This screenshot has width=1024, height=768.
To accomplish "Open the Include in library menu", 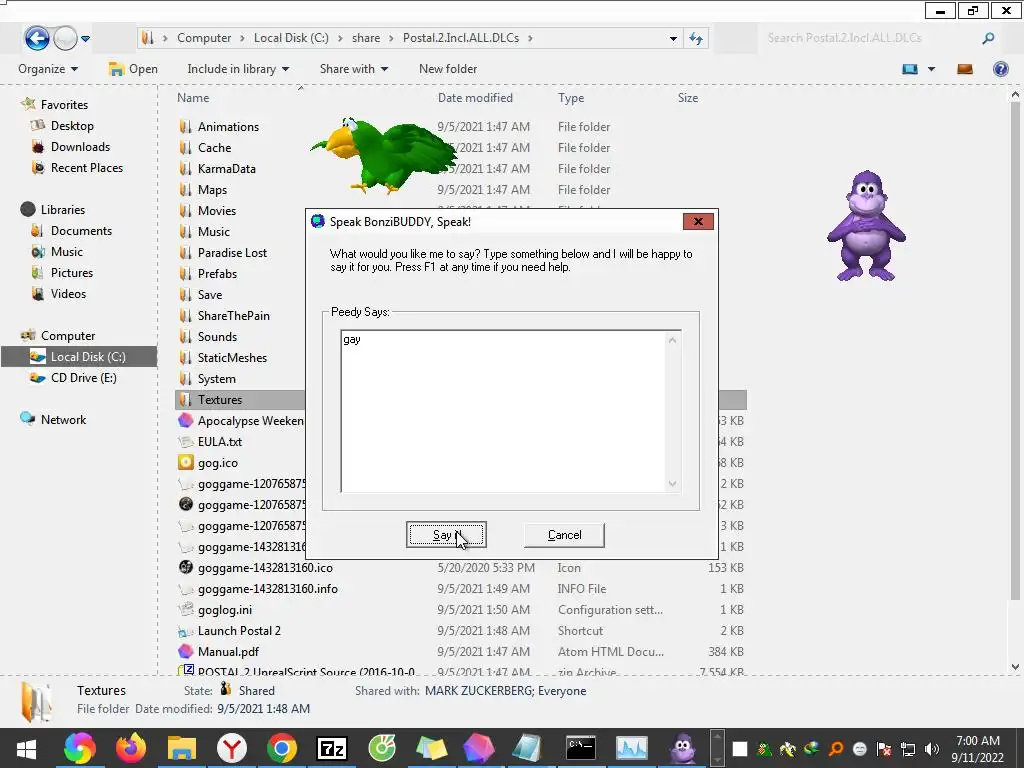I will pos(238,69).
